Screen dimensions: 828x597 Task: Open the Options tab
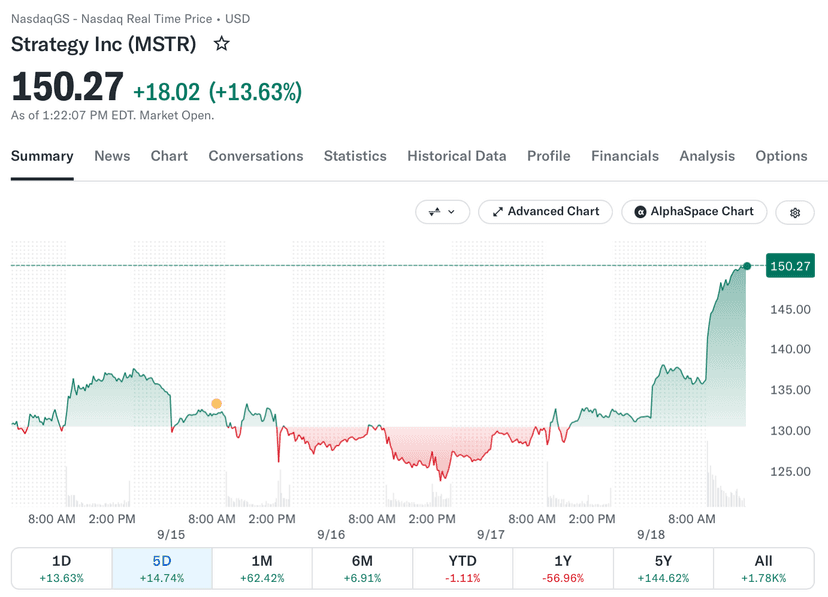pos(781,156)
